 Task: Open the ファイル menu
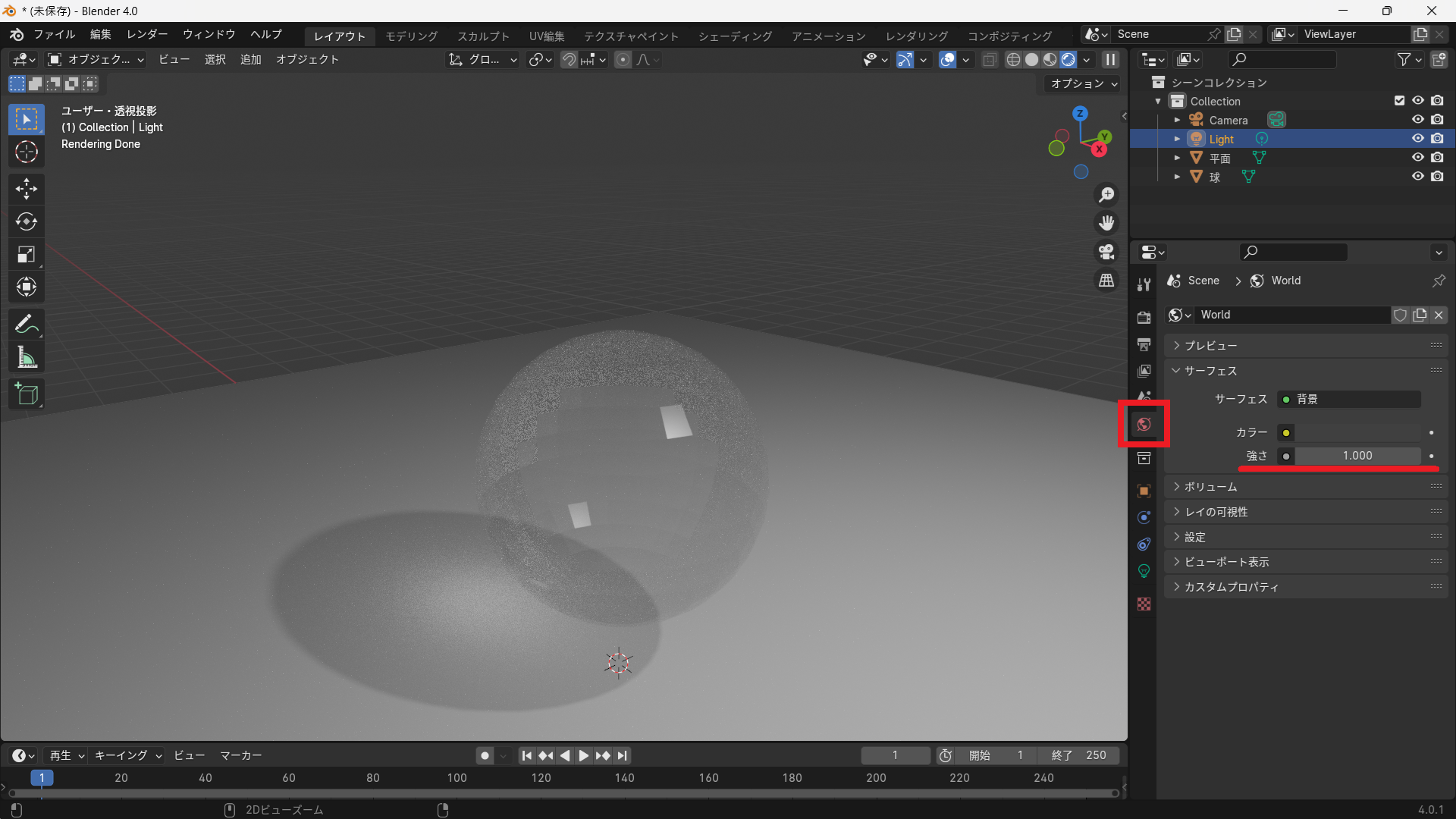(55, 35)
